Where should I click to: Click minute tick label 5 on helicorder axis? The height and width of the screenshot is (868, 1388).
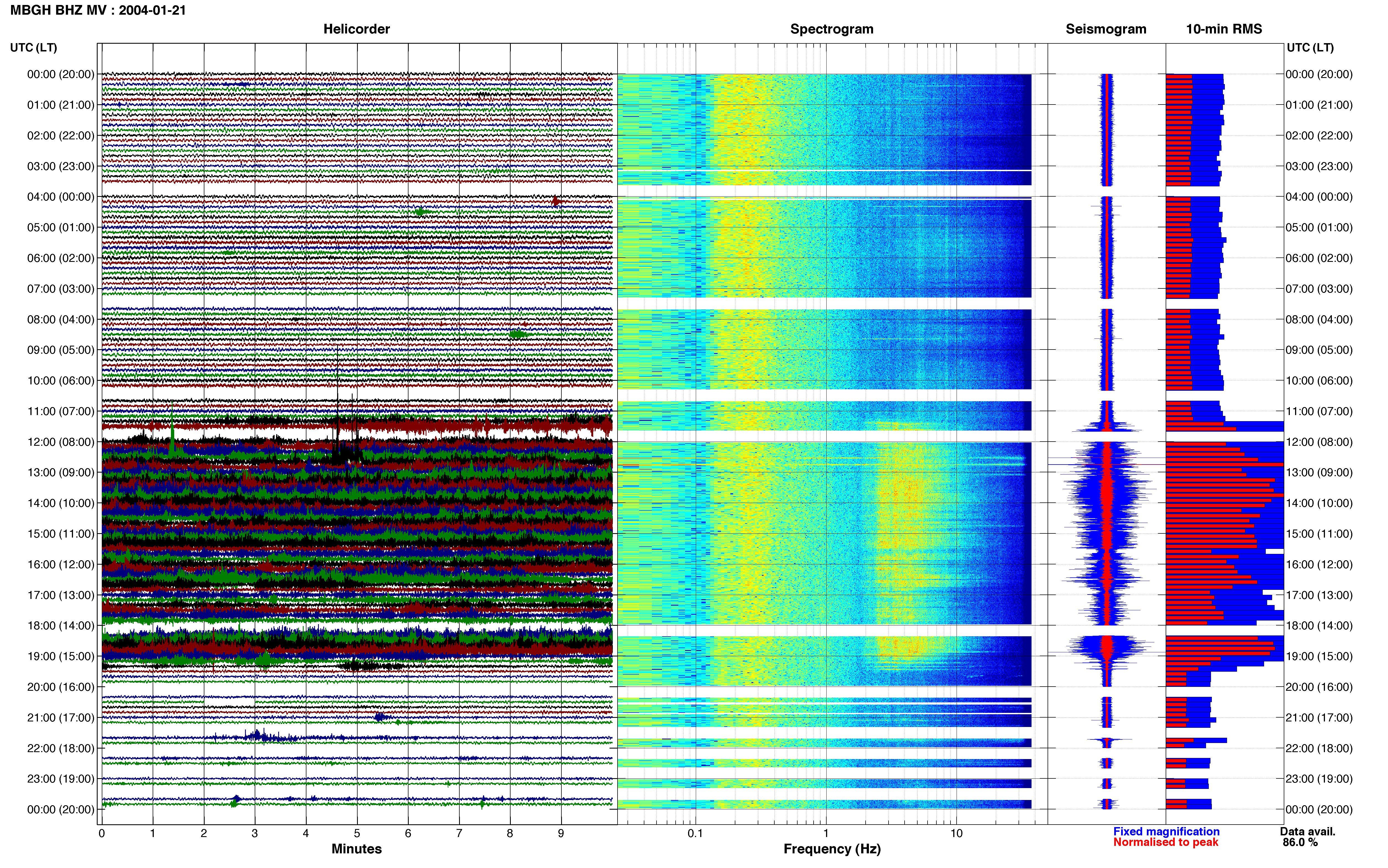coord(357,833)
